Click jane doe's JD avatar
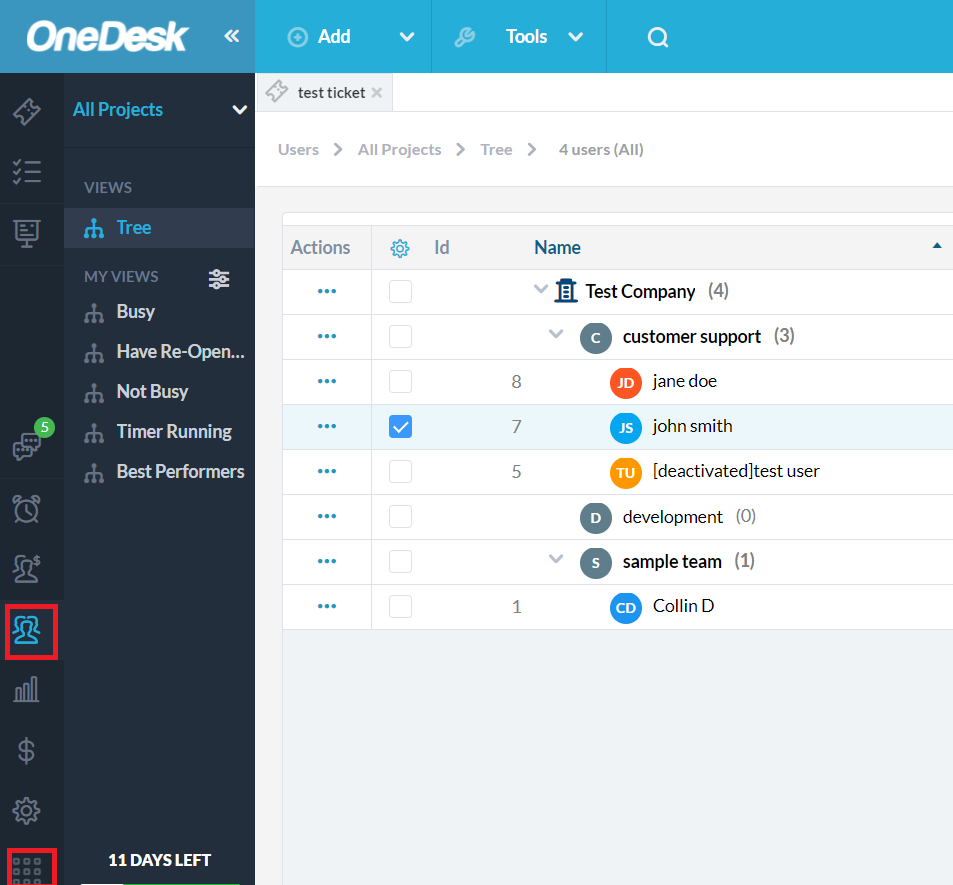This screenshot has height=885, width=953. tap(625, 383)
